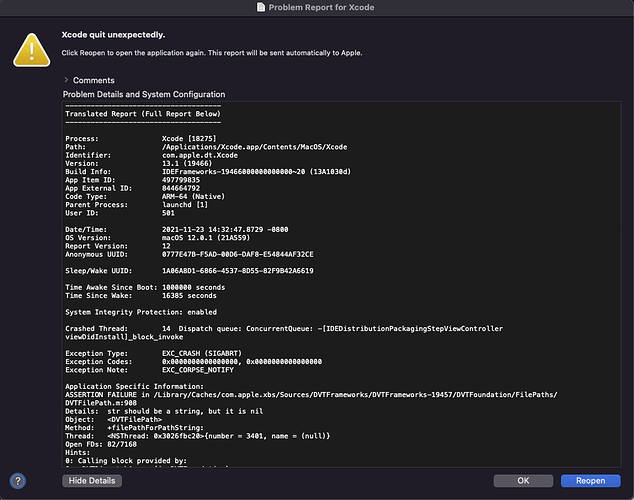Click Time Awake Since Boot value
The width and height of the screenshot is (634, 500).
193,287
